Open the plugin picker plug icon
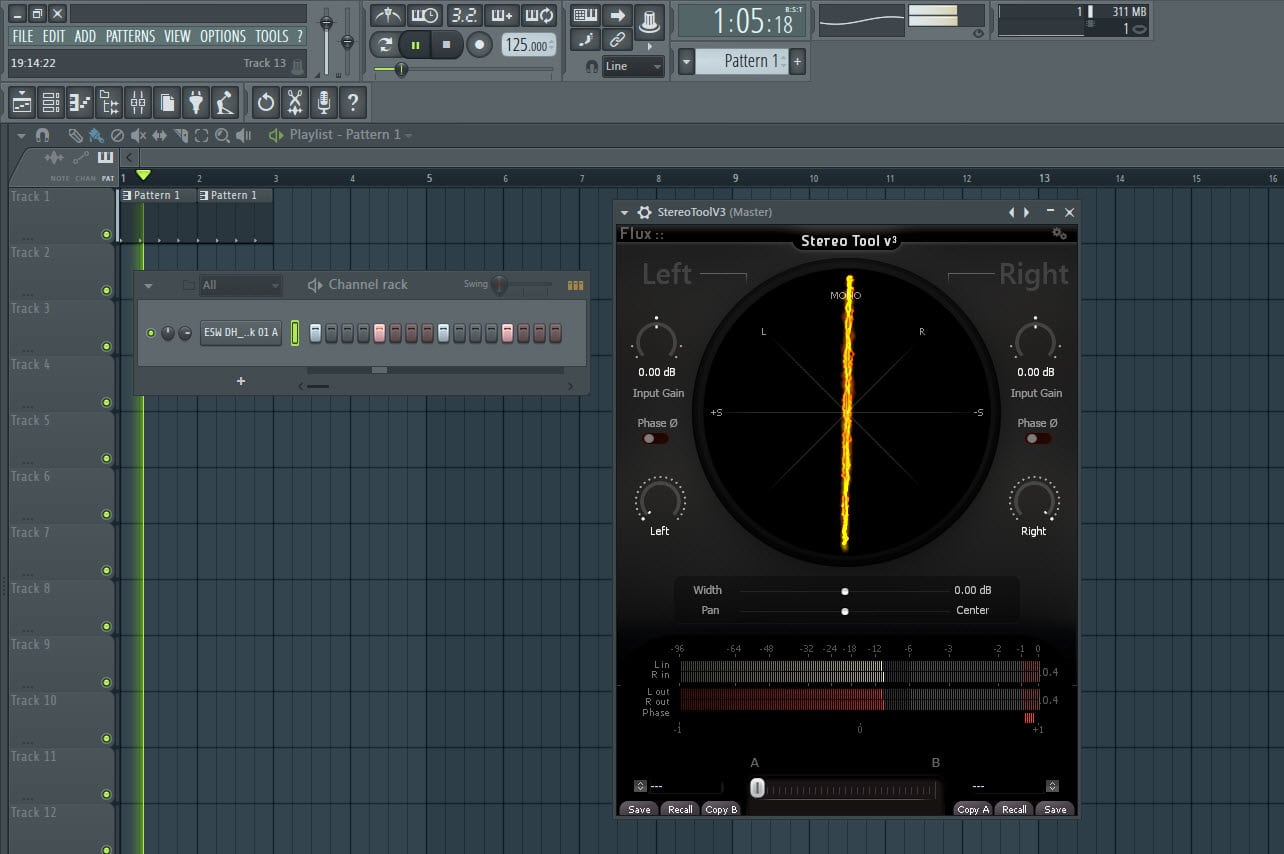Image resolution: width=1284 pixels, height=854 pixels. pos(197,102)
